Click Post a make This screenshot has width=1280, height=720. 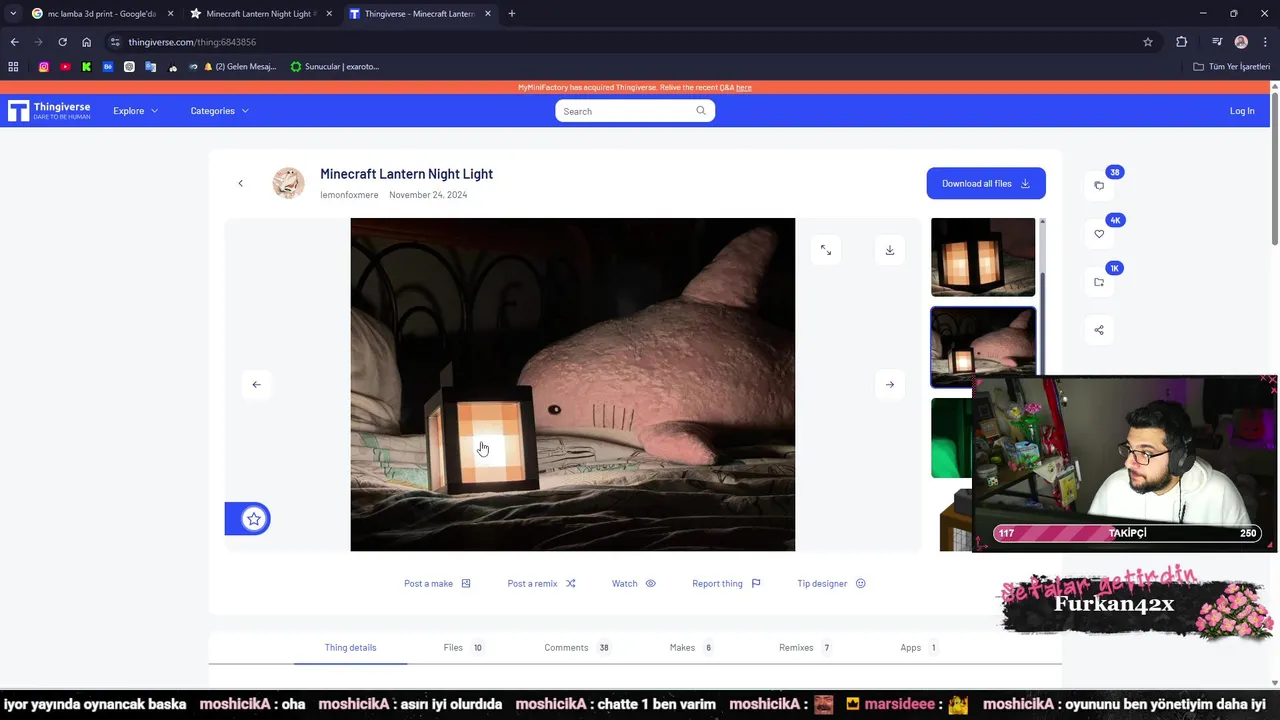pos(437,583)
